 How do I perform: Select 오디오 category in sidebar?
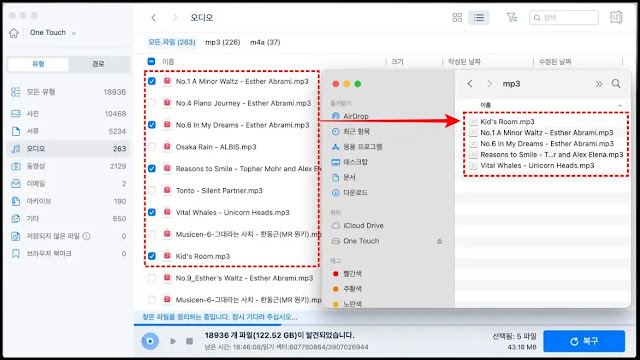[x=68, y=149]
